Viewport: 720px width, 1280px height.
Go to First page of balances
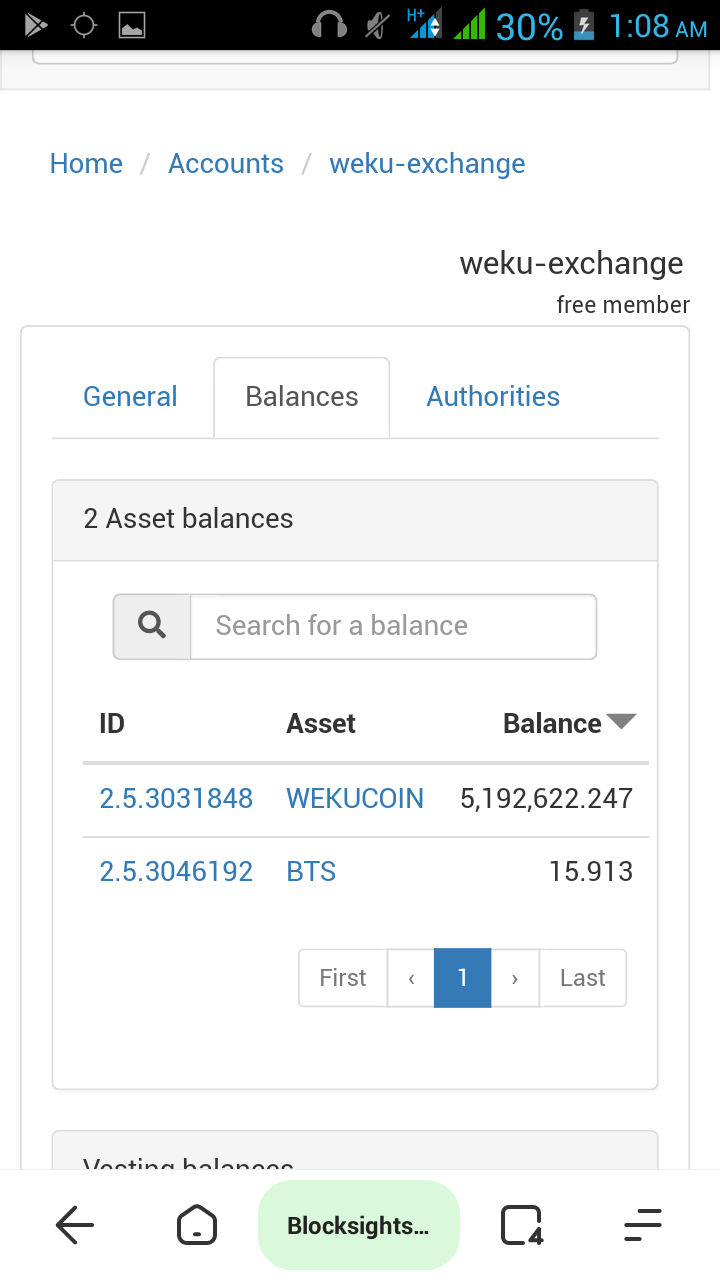343,978
